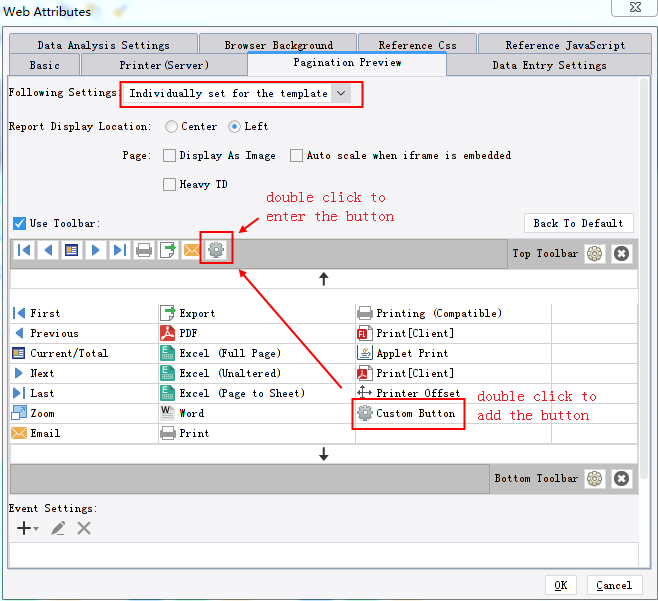Click the Last page icon in top toolbar
This screenshot has height=601, width=658.
pyautogui.click(x=120, y=251)
